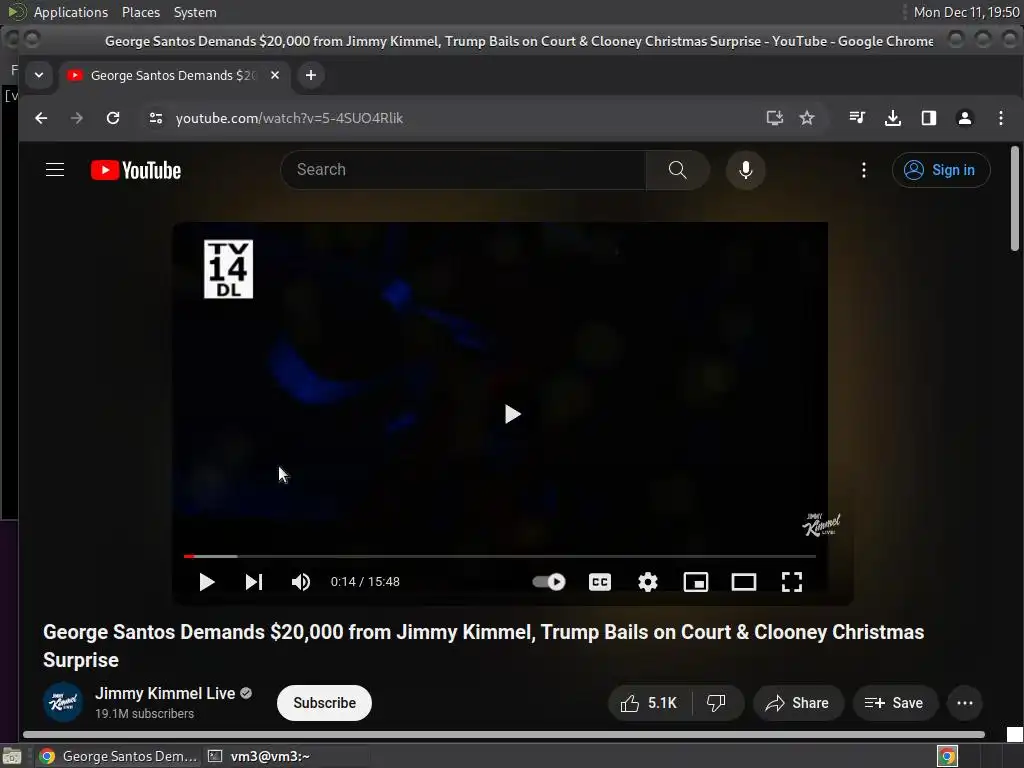Open a new tab
The width and height of the screenshot is (1024, 768).
point(311,75)
